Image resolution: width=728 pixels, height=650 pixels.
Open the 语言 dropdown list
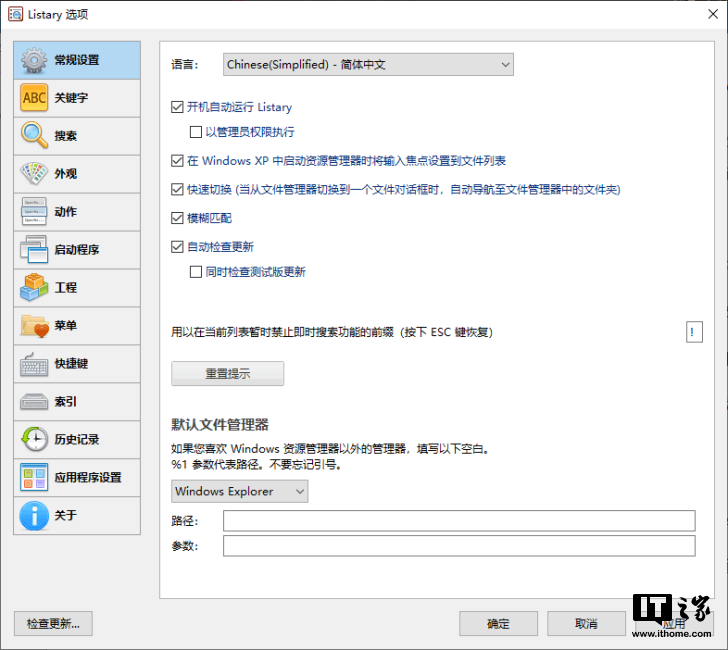point(368,65)
